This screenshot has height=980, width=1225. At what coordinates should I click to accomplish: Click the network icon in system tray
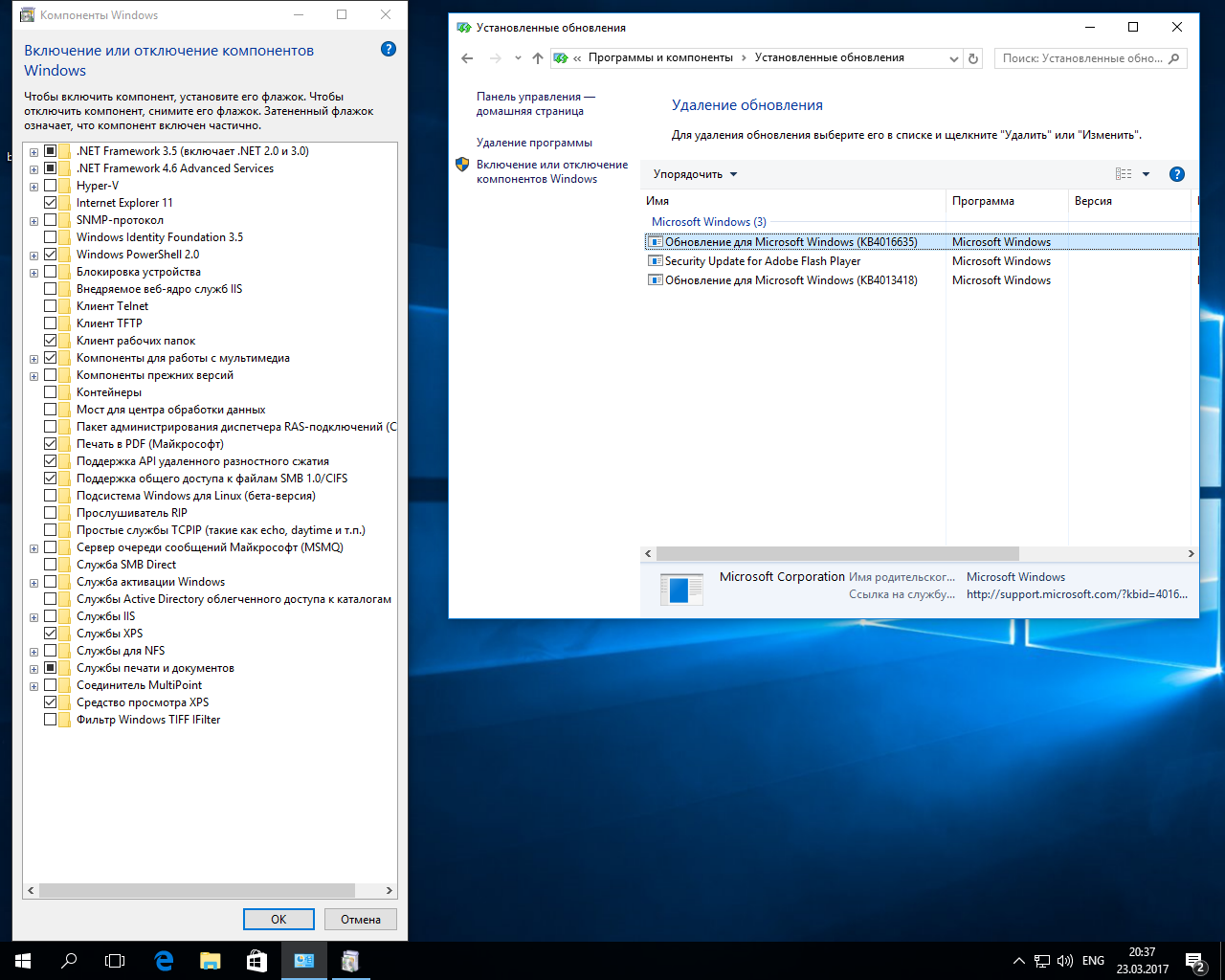[x=1041, y=961]
